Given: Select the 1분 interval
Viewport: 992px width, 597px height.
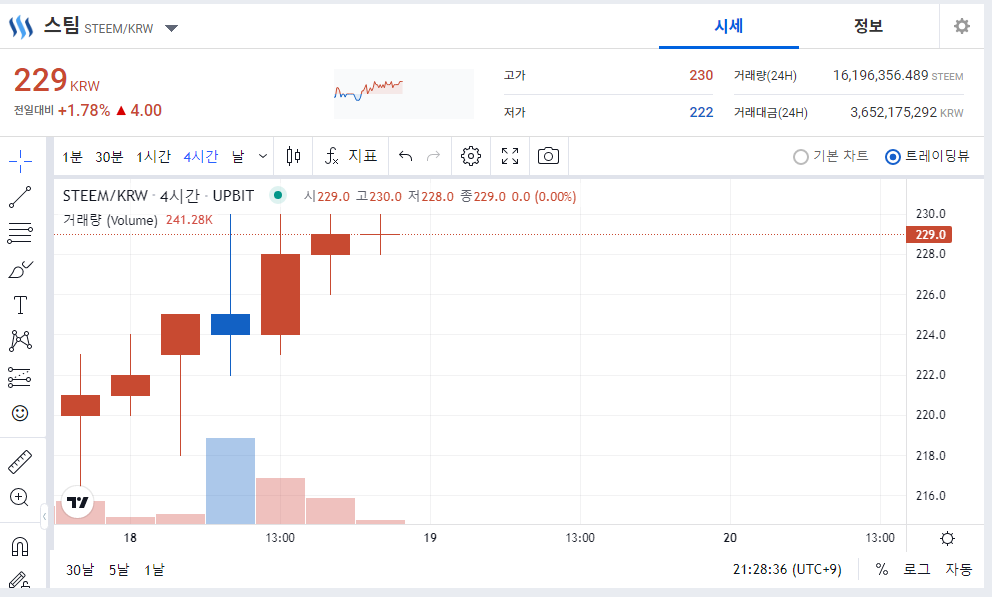Looking at the screenshot, I should point(72,156).
